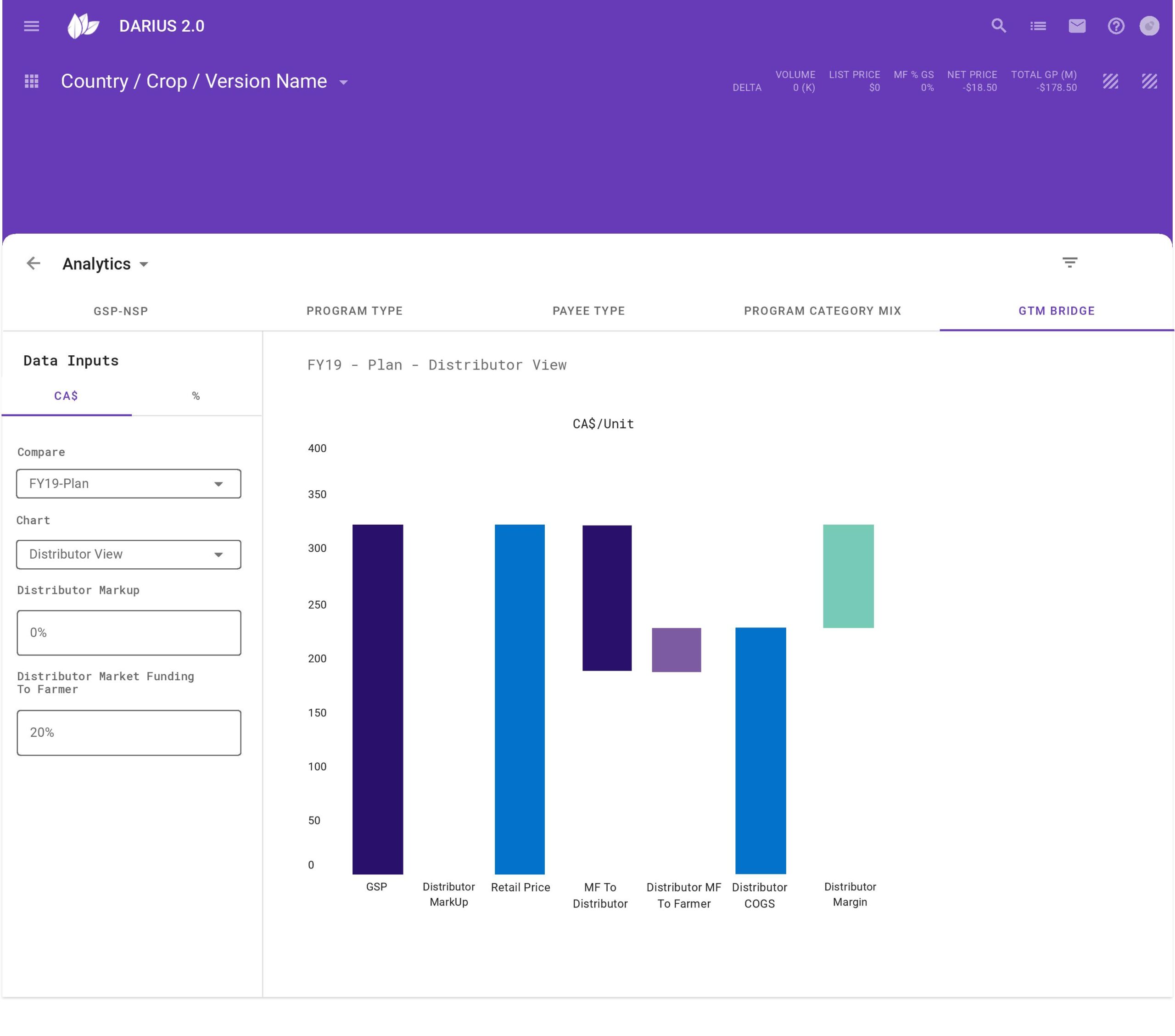The width and height of the screenshot is (1175, 1036).
Task: Open the hamburger navigation menu
Action: point(31,26)
